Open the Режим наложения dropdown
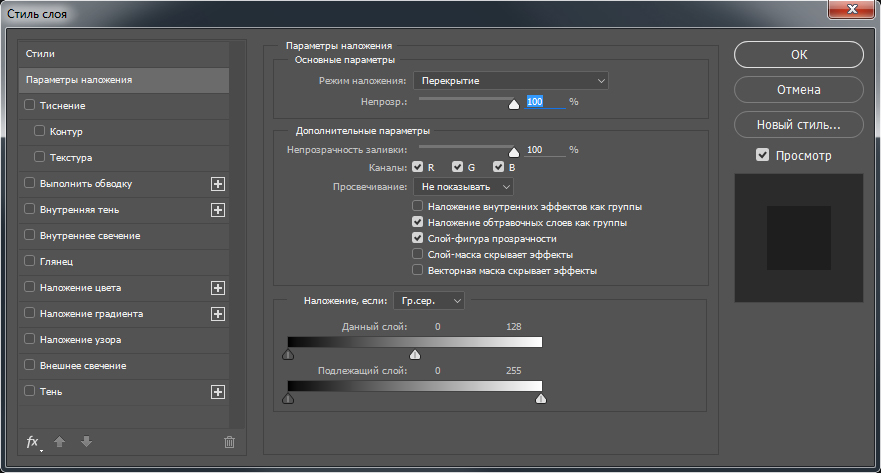 pyautogui.click(x=511, y=81)
